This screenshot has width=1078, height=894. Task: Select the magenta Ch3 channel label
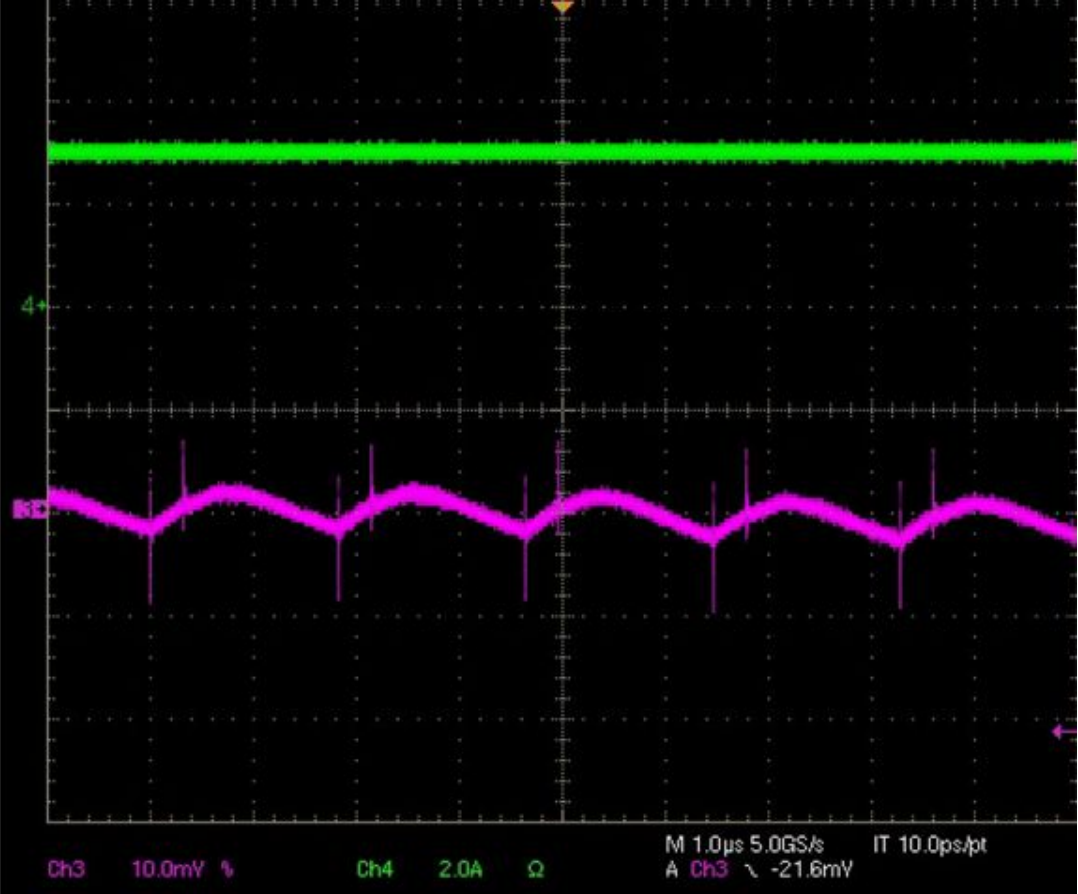pos(67,870)
